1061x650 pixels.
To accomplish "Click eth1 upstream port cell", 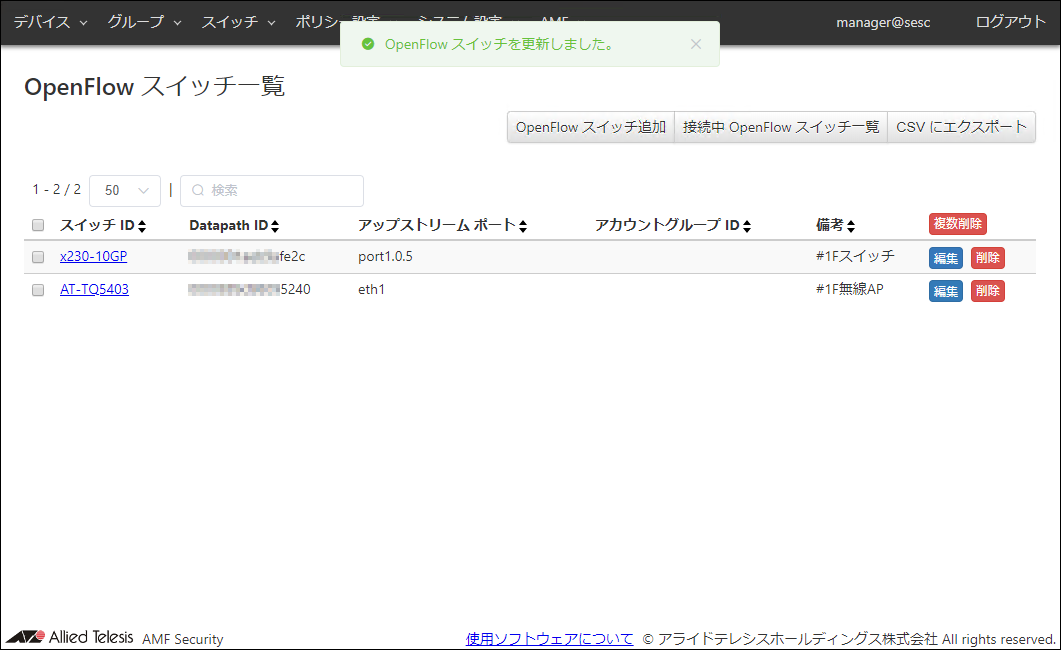I will (x=371, y=289).
